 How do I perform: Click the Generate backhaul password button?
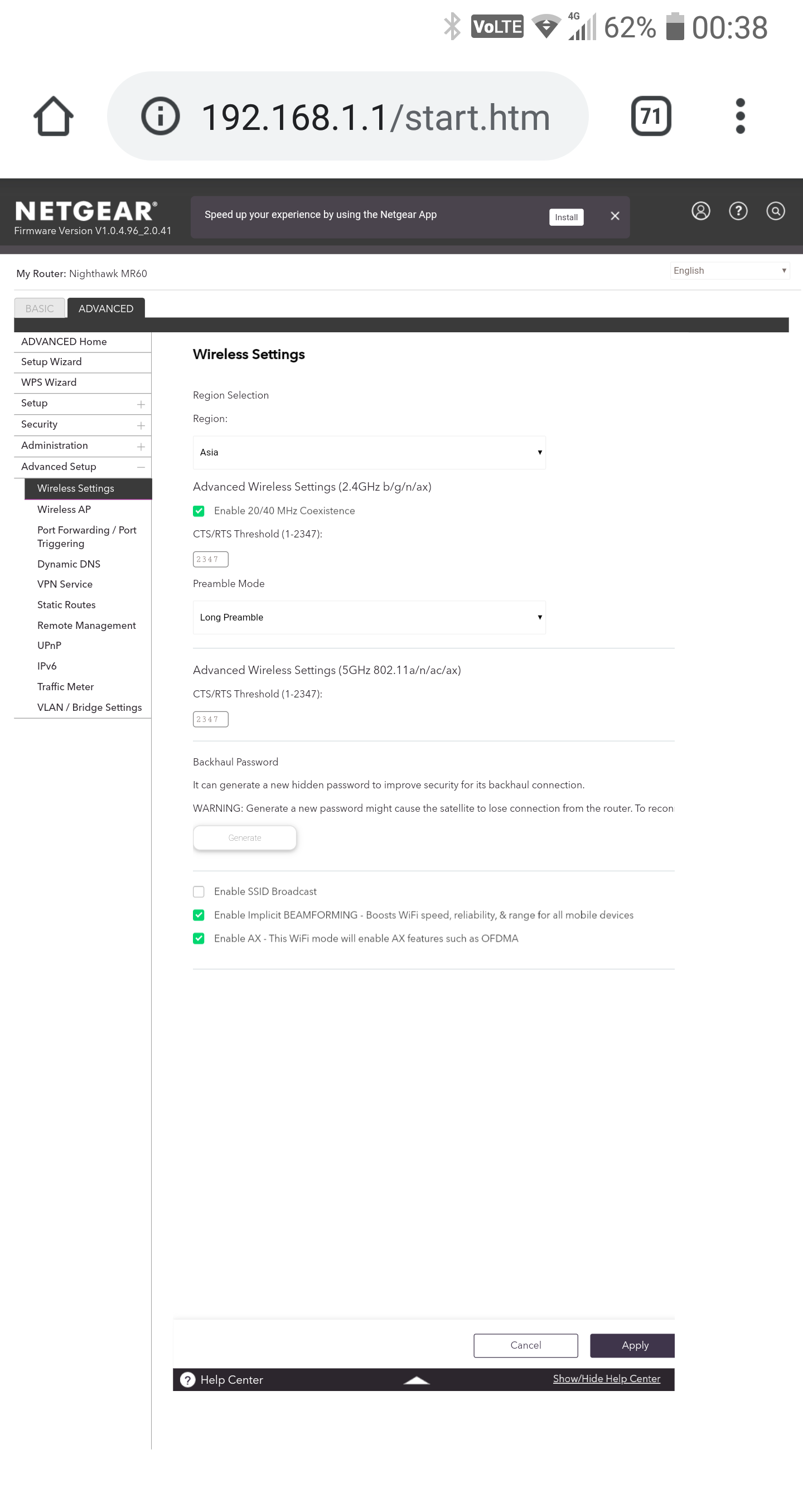pos(245,837)
